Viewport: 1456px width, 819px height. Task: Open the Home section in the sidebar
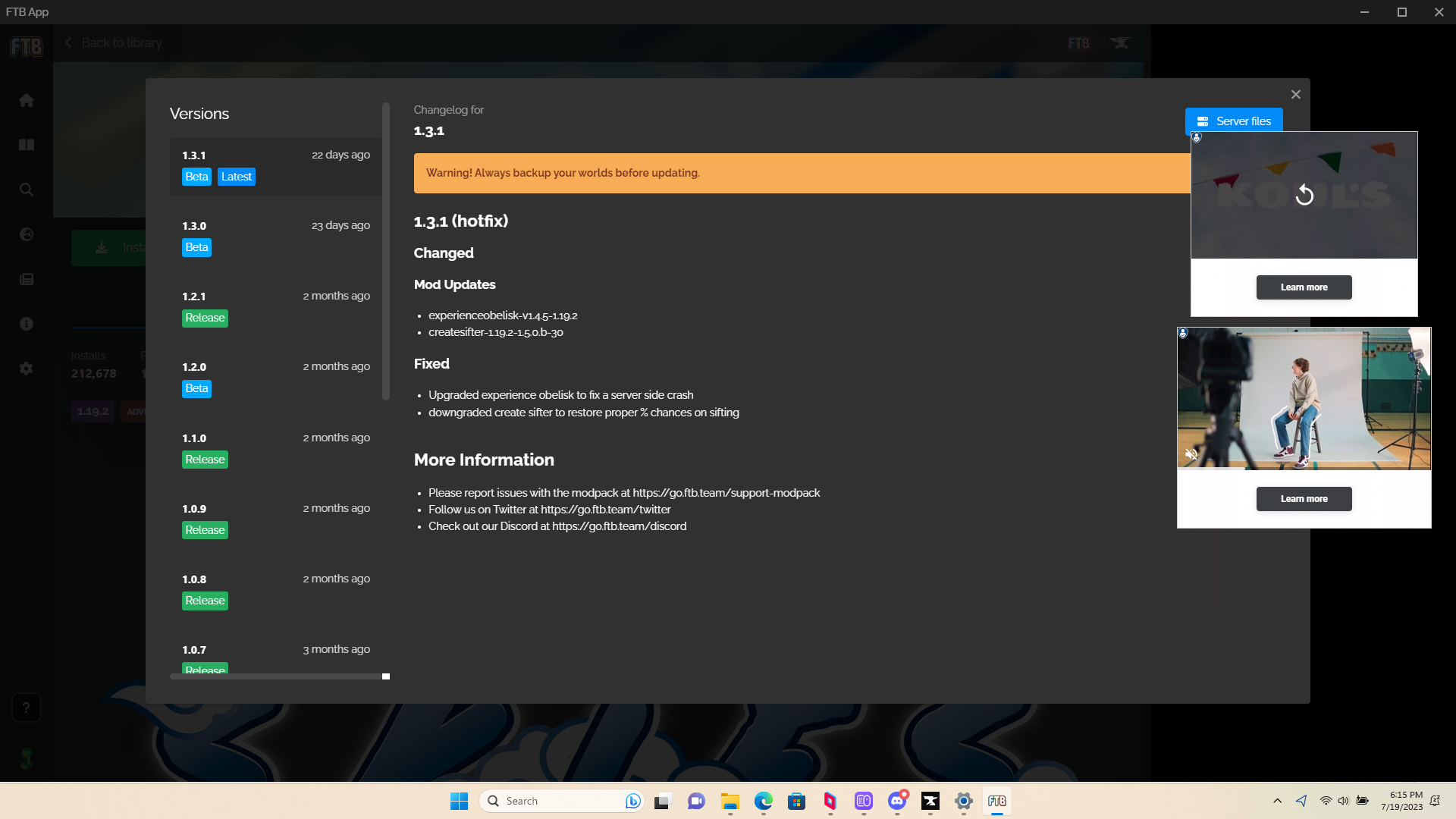(x=27, y=99)
